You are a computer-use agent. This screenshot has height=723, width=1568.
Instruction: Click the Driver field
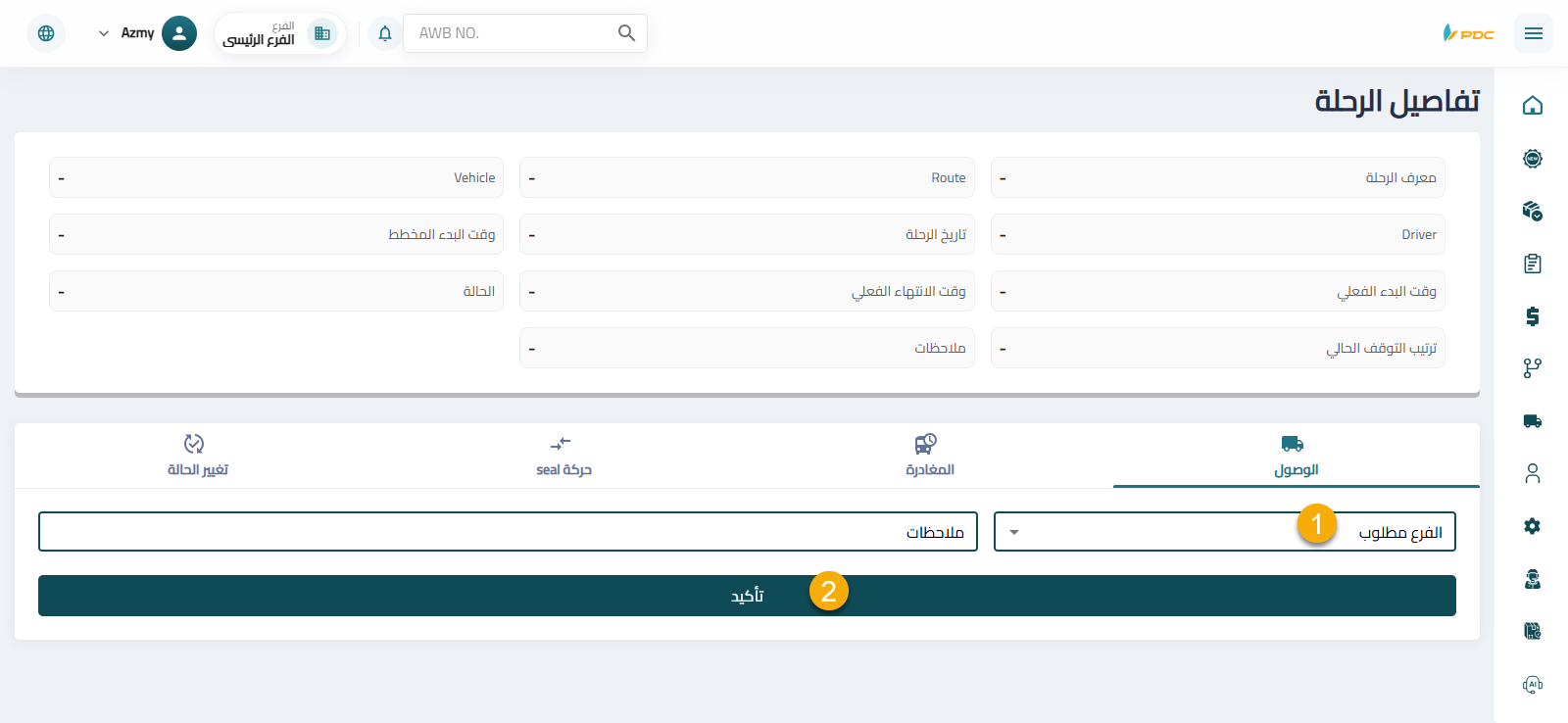[x=1217, y=234]
